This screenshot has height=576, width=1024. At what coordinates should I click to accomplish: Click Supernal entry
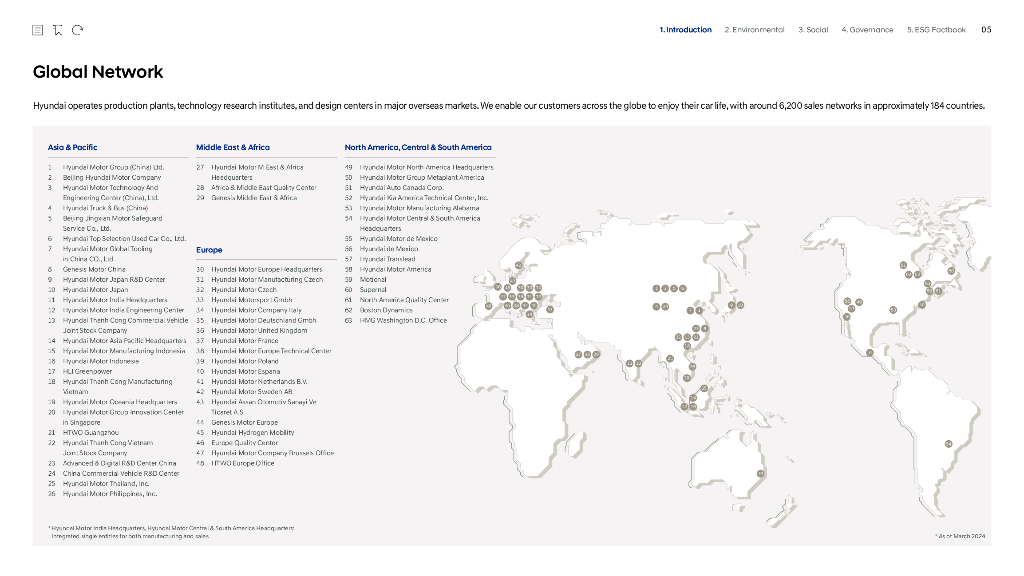coord(373,290)
